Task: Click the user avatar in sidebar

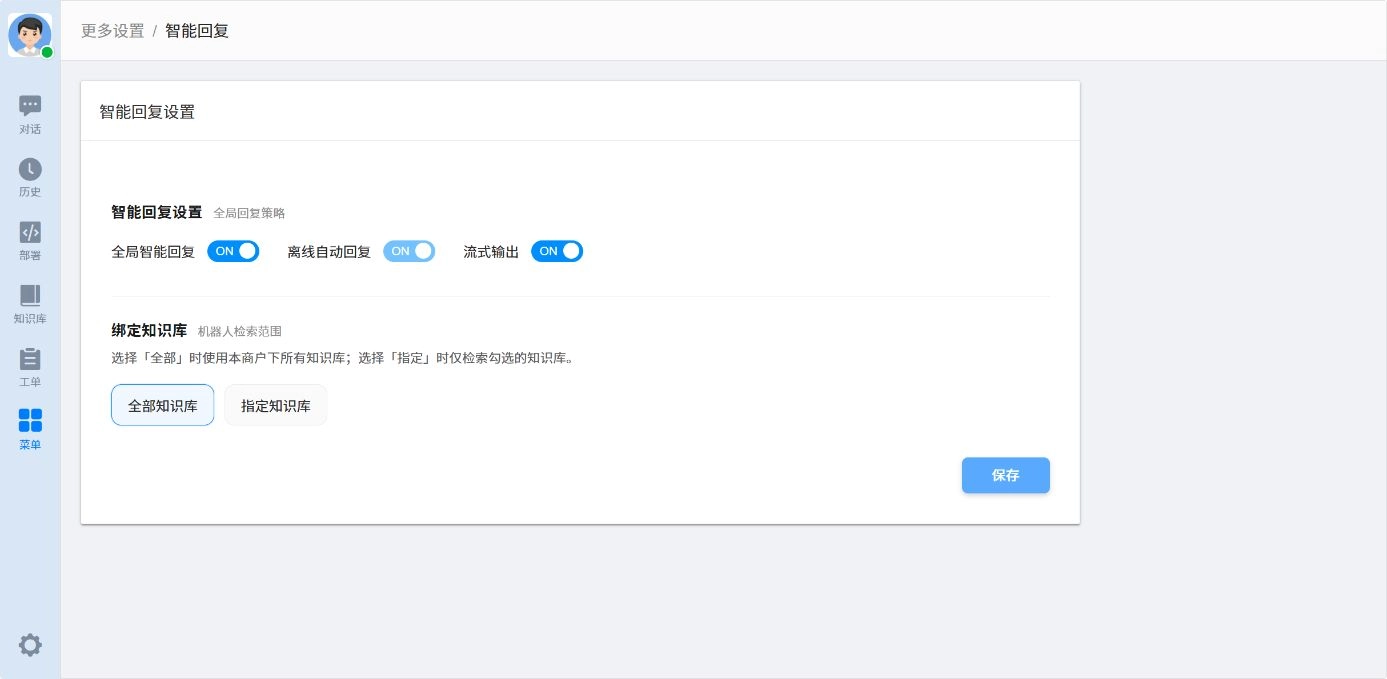Action: click(x=30, y=35)
